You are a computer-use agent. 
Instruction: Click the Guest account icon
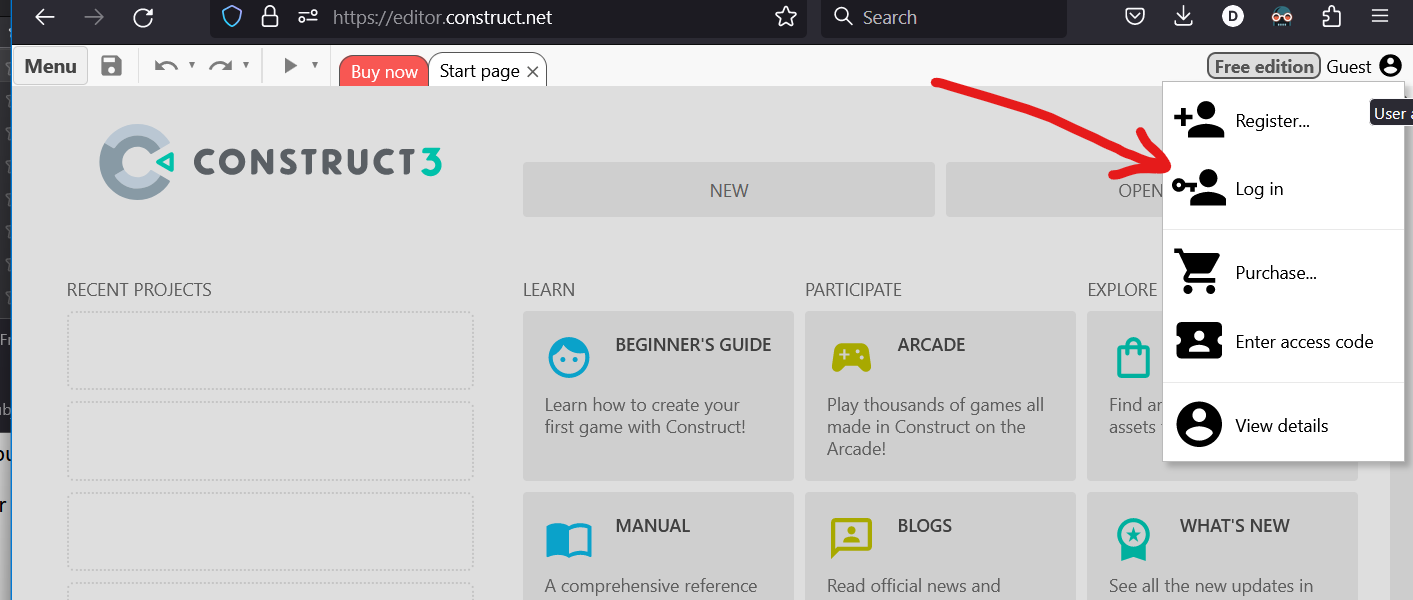[1390, 65]
